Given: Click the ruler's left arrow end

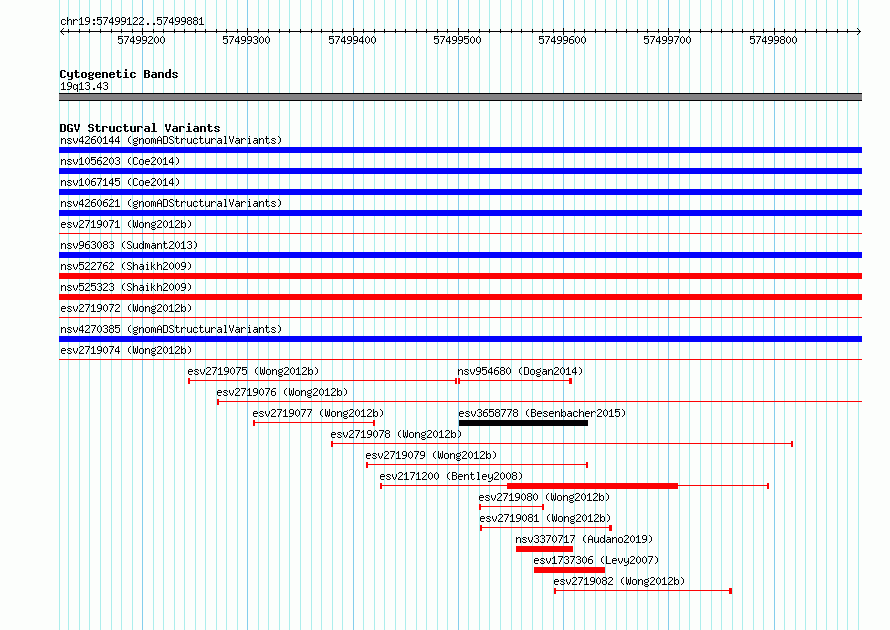Looking at the screenshot, I should [62, 31].
